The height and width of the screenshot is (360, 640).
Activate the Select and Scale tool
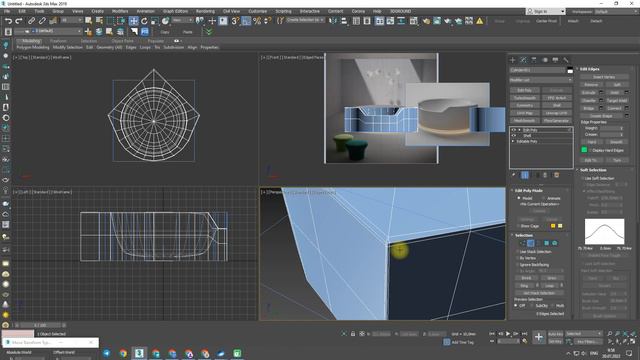point(155,21)
